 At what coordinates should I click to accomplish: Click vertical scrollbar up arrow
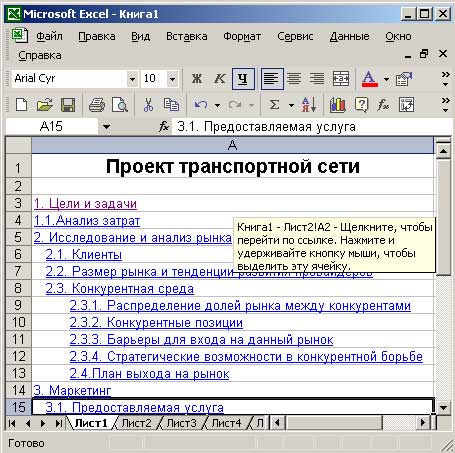pos(443,151)
